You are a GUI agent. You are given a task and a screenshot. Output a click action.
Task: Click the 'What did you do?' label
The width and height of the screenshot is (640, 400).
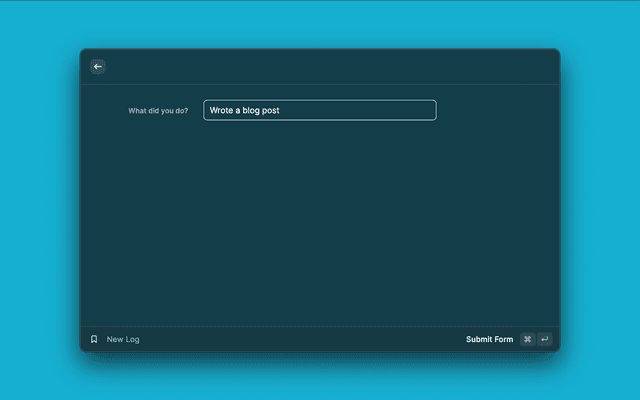pyautogui.click(x=158, y=111)
